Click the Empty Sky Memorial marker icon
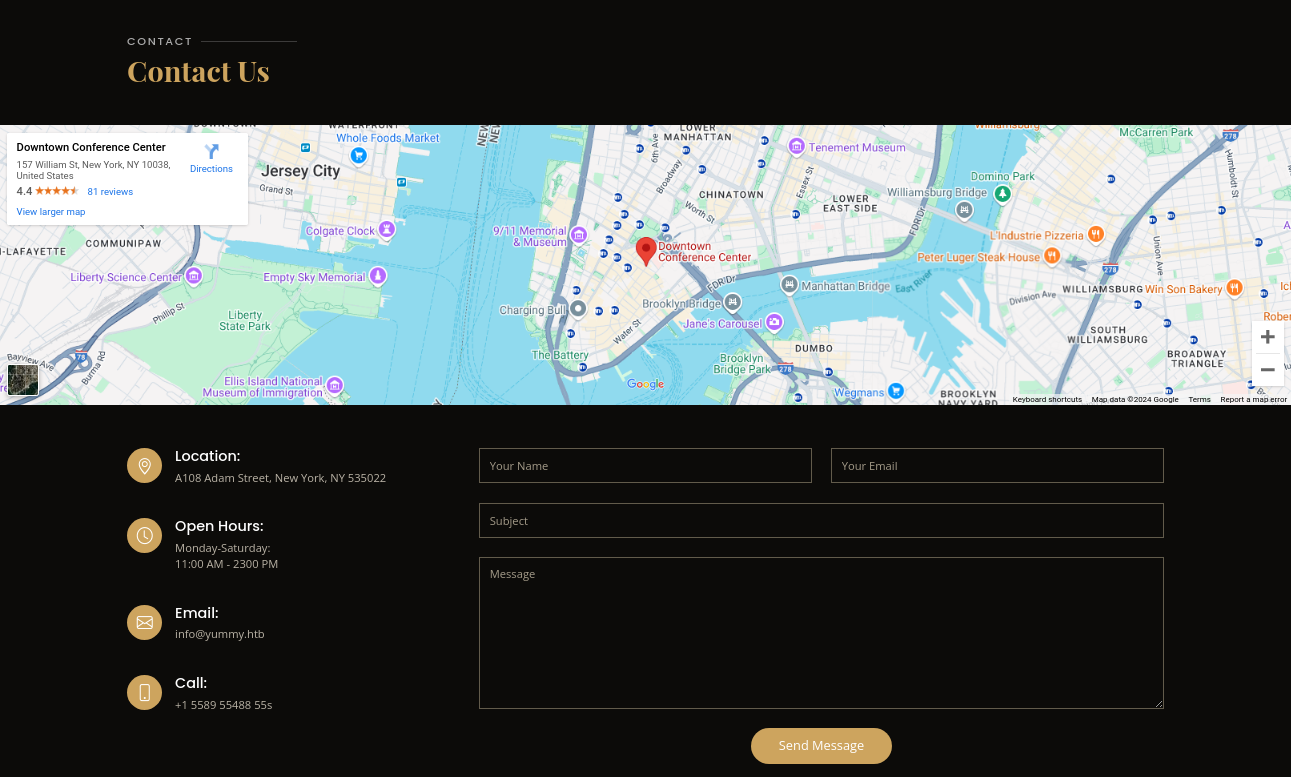The width and height of the screenshot is (1291, 777). click(378, 275)
